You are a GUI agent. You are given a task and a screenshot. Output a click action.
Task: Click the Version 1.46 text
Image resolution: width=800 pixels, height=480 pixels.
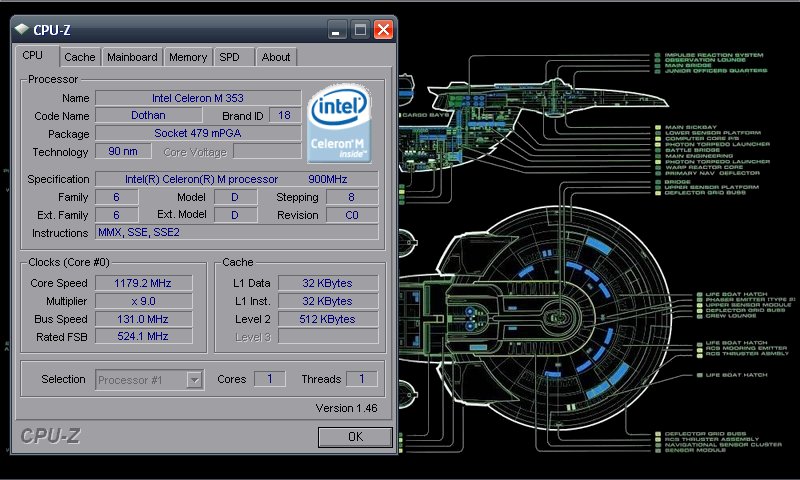click(346, 408)
